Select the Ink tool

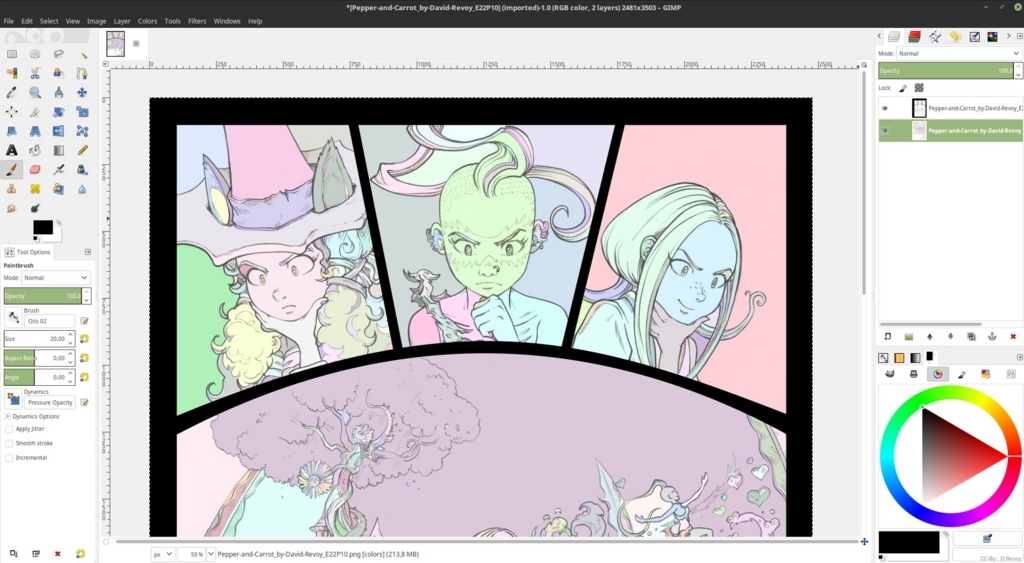tap(82, 170)
